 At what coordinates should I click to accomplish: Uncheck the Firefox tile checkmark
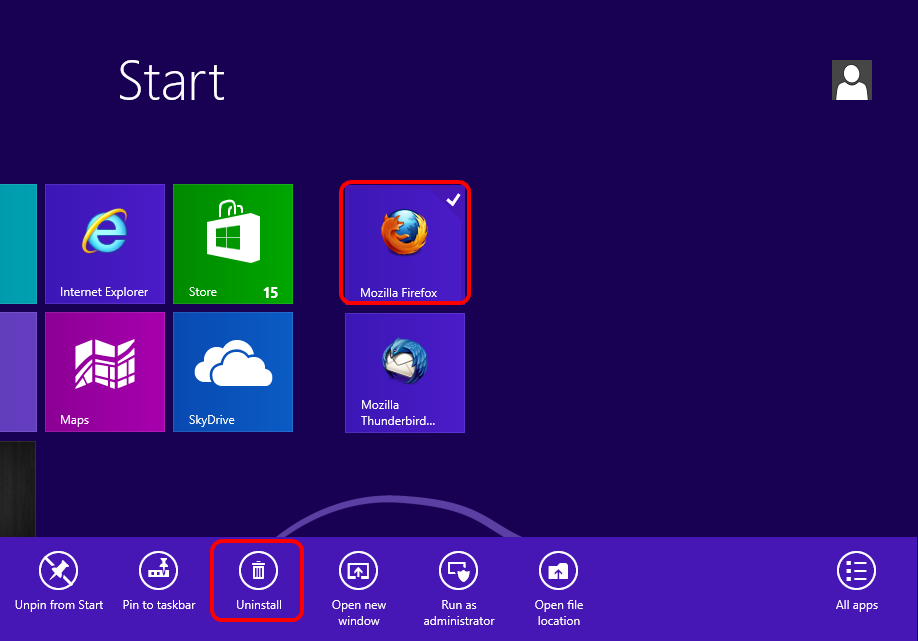click(x=453, y=200)
